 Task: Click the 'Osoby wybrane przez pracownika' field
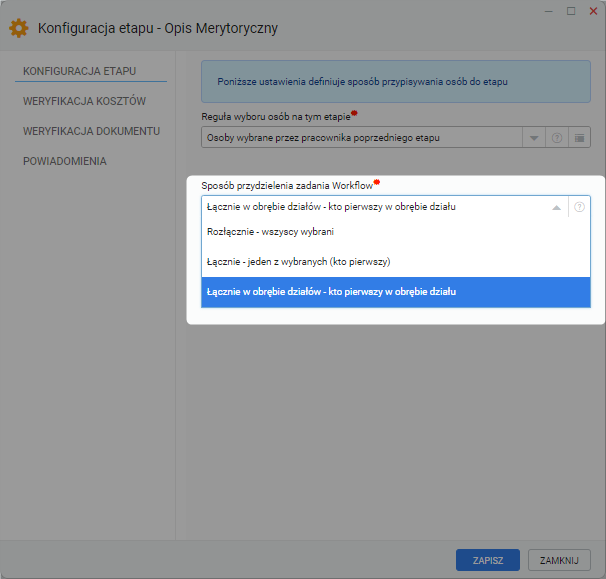coord(362,138)
